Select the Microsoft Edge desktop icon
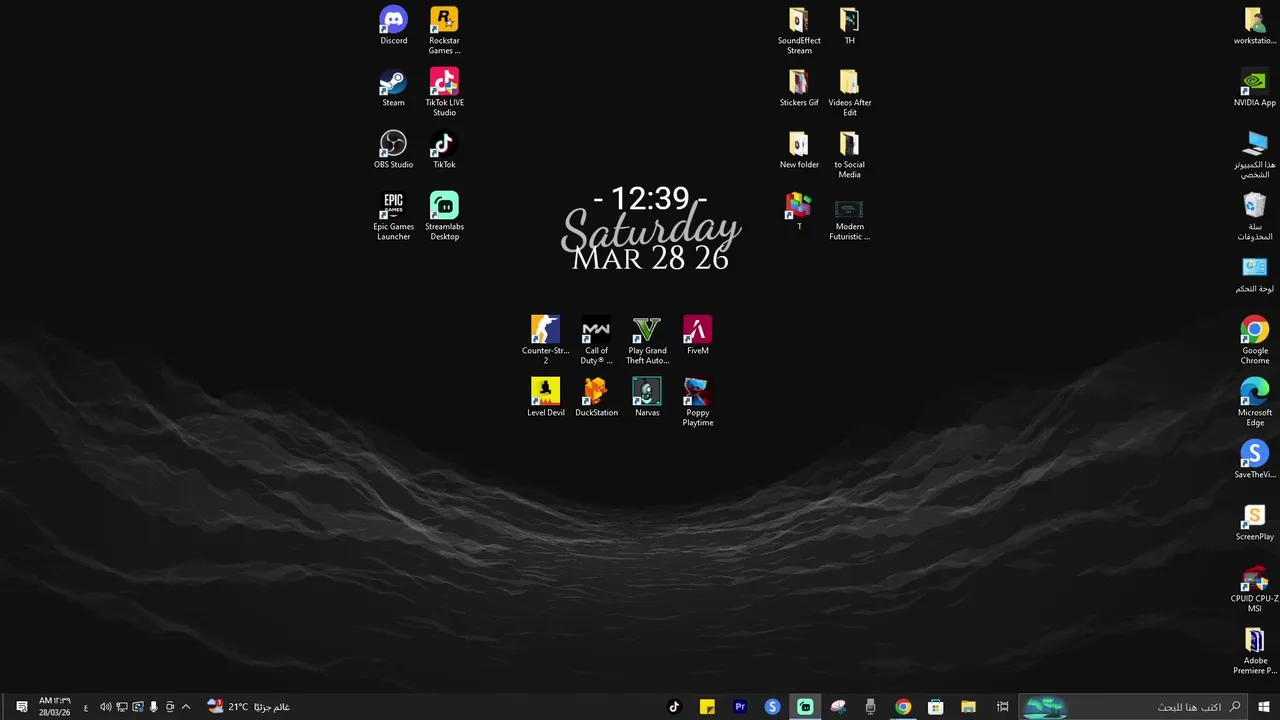This screenshot has height=720, width=1280. click(1254, 403)
